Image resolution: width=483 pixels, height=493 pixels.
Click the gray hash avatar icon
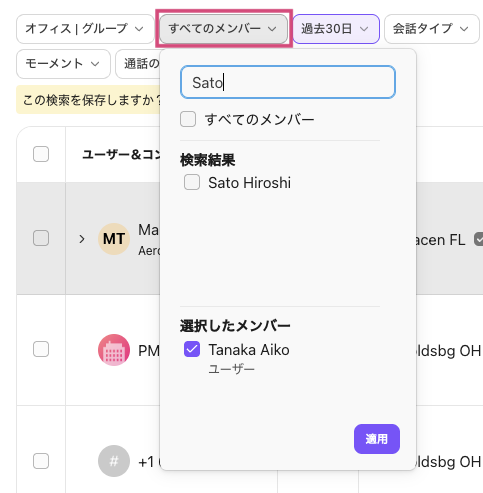tap(114, 461)
